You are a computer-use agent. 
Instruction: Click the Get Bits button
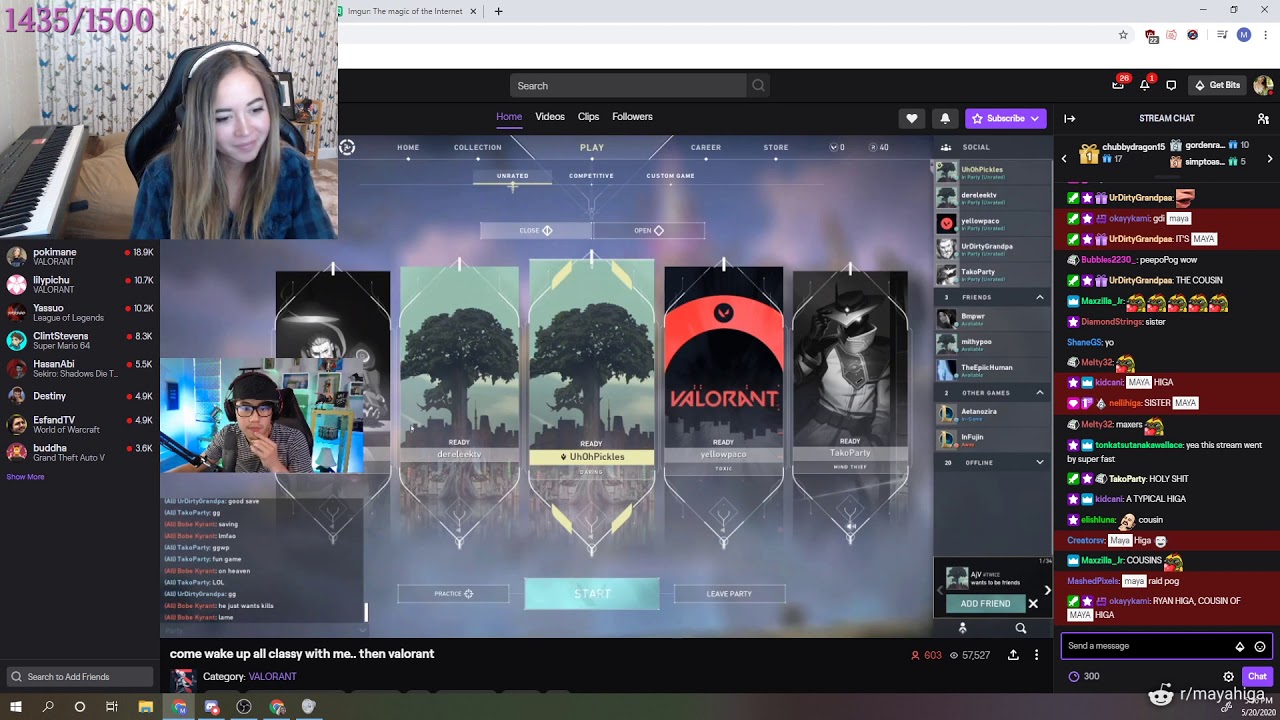tap(1217, 85)
